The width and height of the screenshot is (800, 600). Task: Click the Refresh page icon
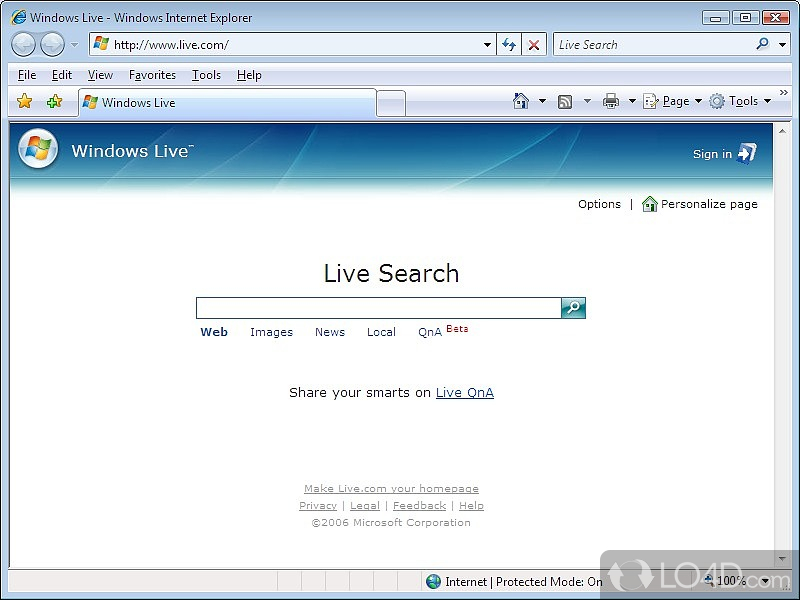(x=509, y=45)
